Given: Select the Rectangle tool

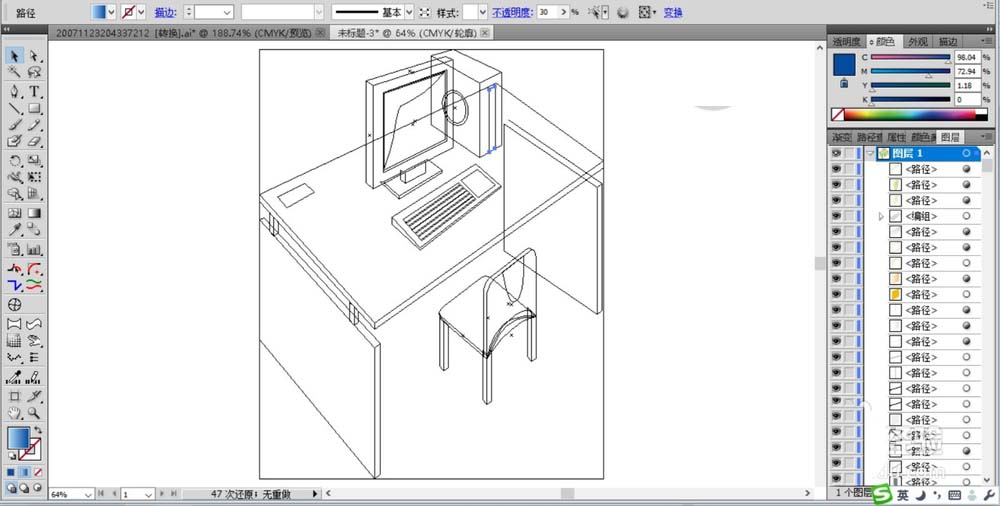Looking at the screenshot, I should (x=34, y=108).
